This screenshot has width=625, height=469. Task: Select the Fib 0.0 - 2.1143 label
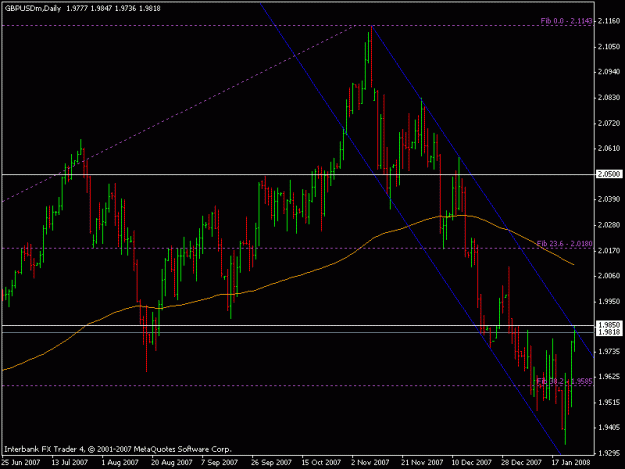click(x=566, y=21)
